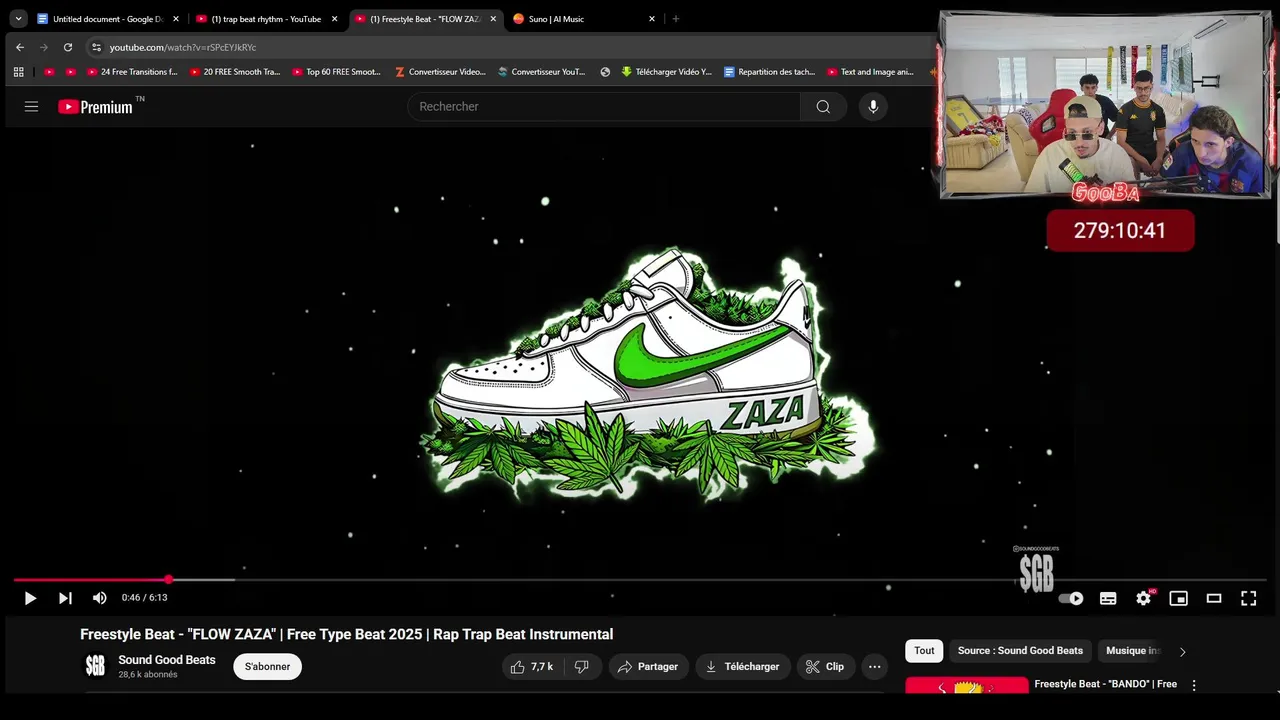This screenshot has height=720, width=1280.
Task: Click the Rechercher search field
Action: (604, 106)
